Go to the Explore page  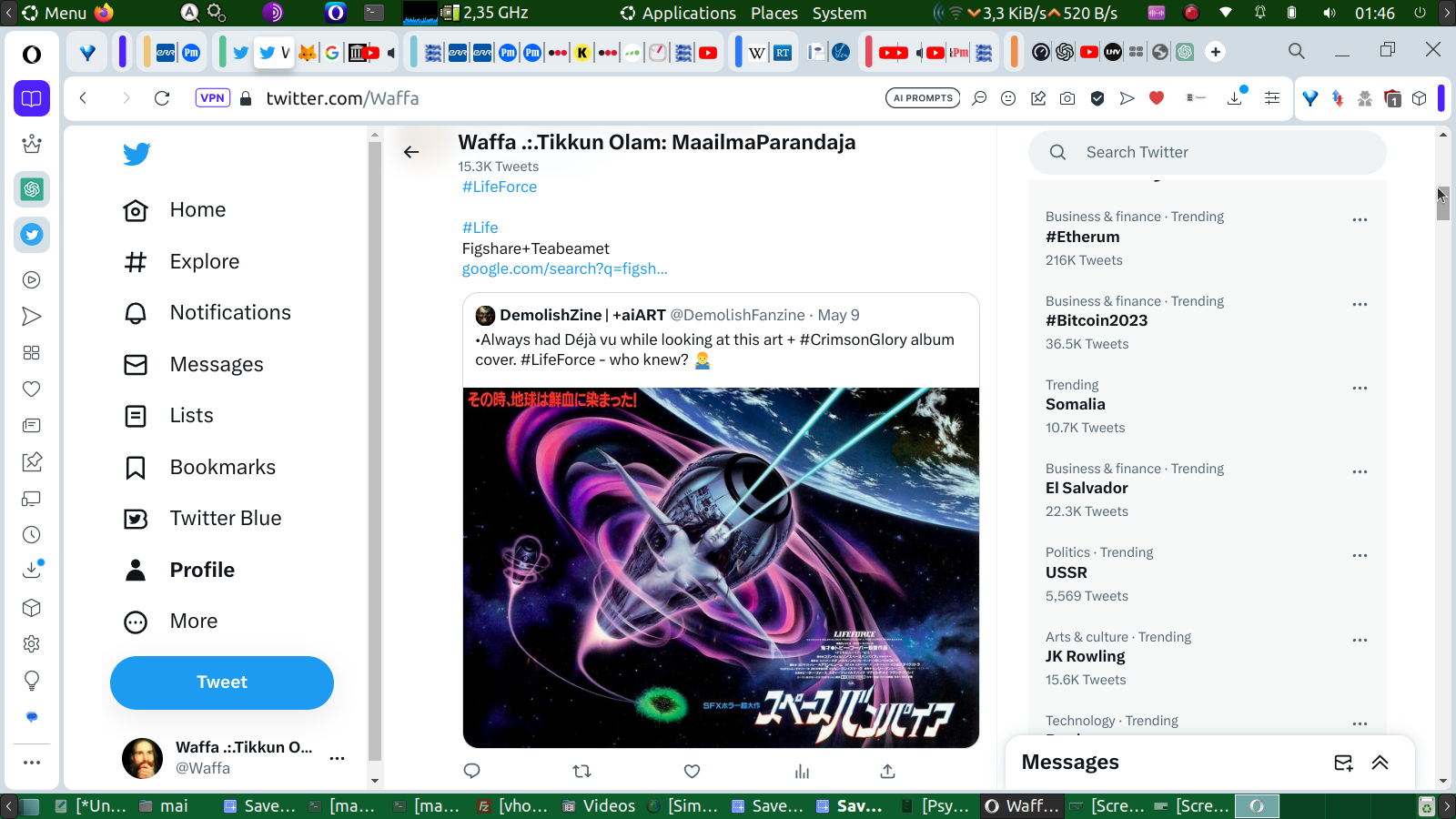pos(181,262)
